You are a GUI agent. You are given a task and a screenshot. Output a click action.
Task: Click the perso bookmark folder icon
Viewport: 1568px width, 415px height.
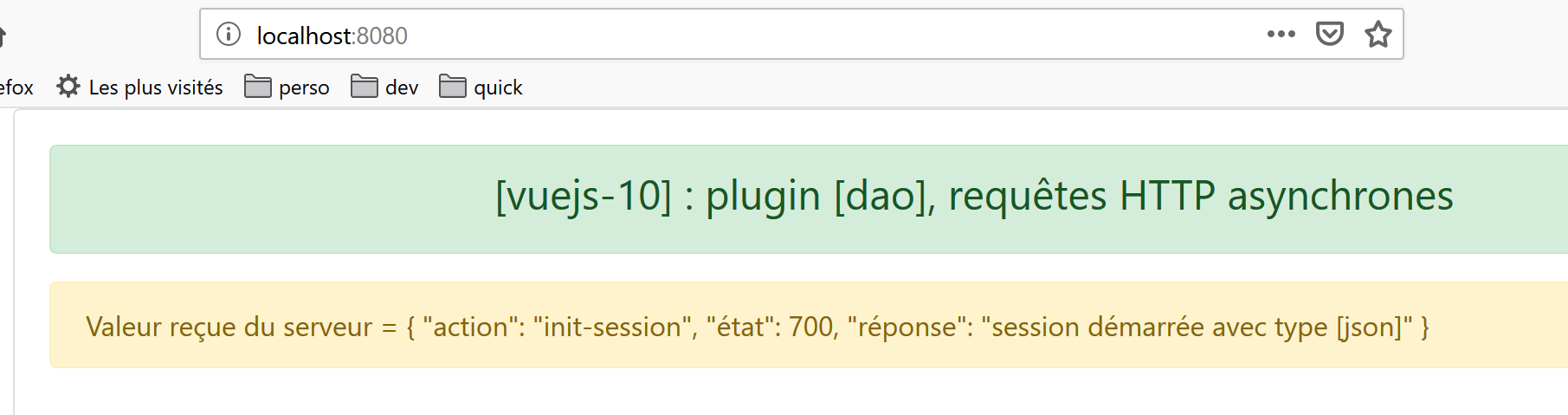pyautogui.click(x=258, y=87)
